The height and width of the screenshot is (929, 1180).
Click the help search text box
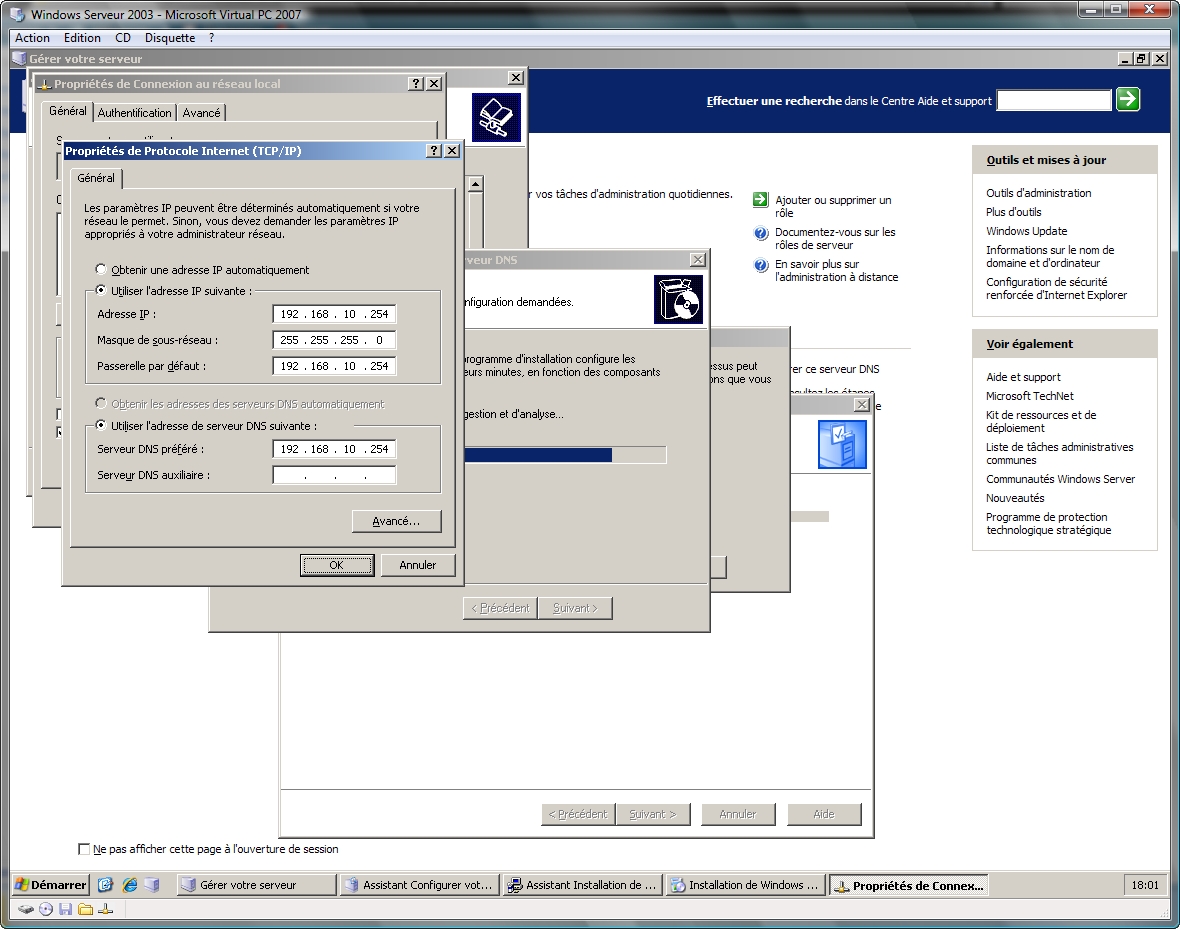click(1054, 100)
